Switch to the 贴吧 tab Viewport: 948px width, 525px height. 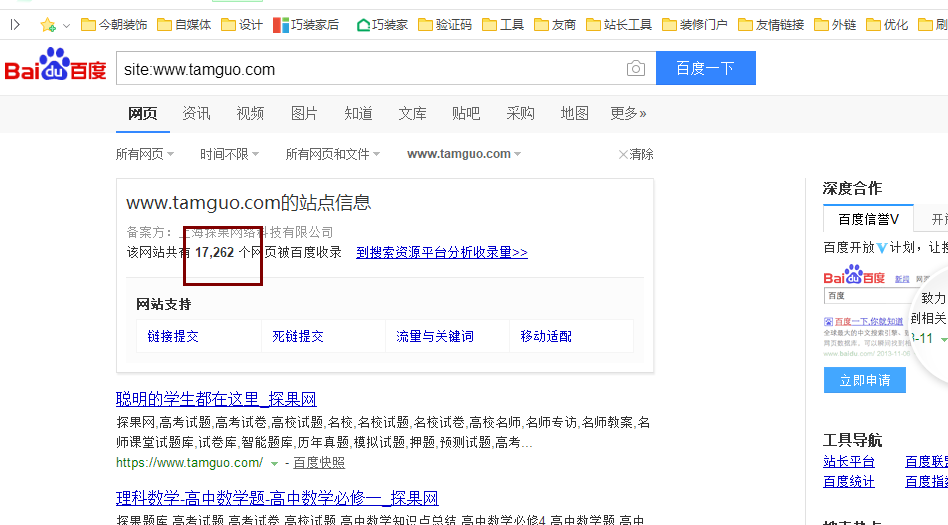(466, 113)
